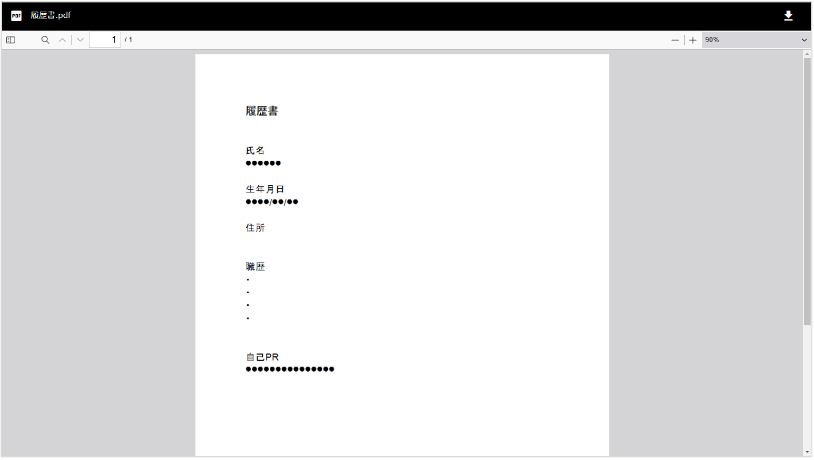Click the zoom out minus icon
Image resolution: width=814 pixels, height=460 pixels.
[x=675, y=40]
